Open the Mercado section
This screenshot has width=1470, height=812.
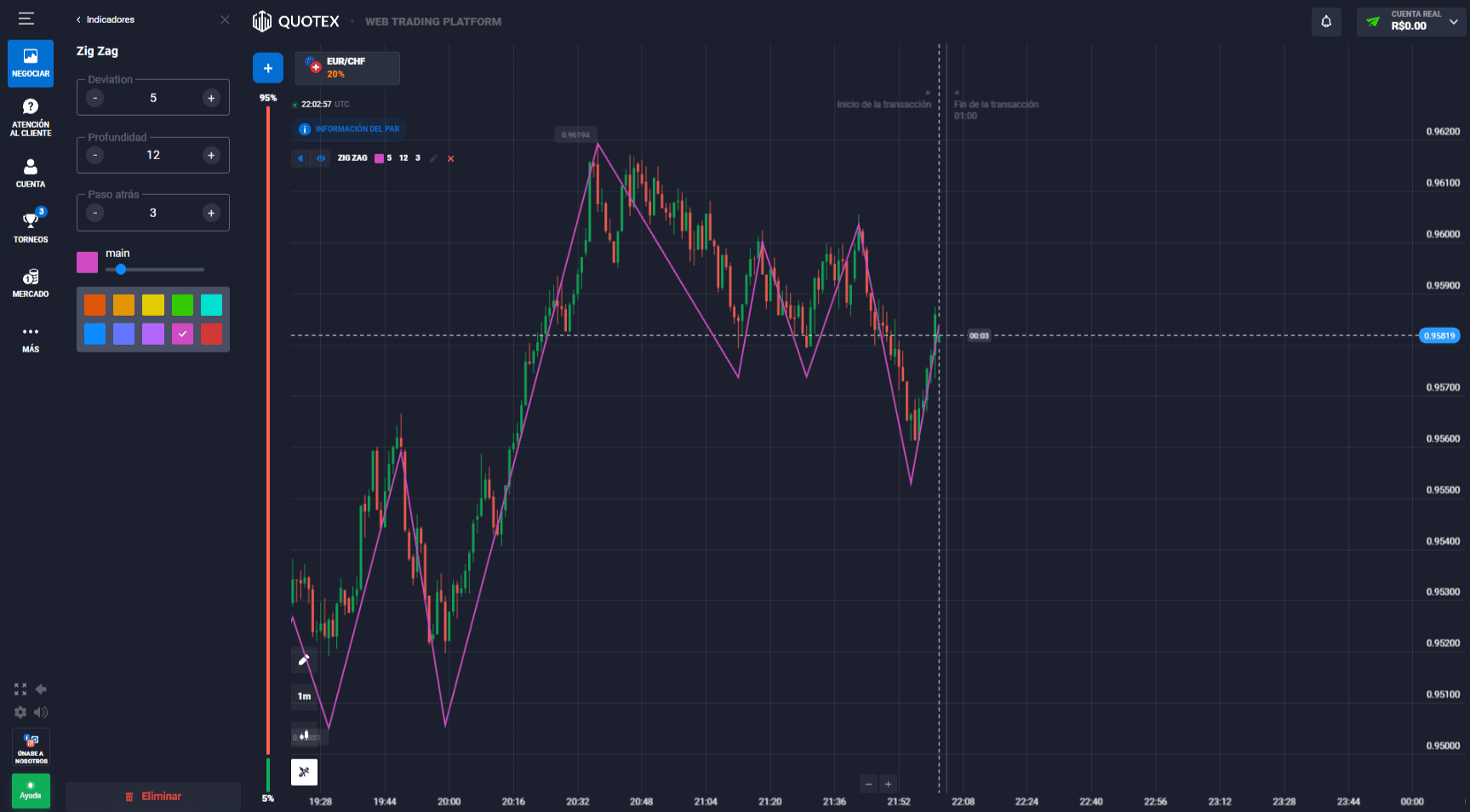pyautogui.click(x=31, y=283)
